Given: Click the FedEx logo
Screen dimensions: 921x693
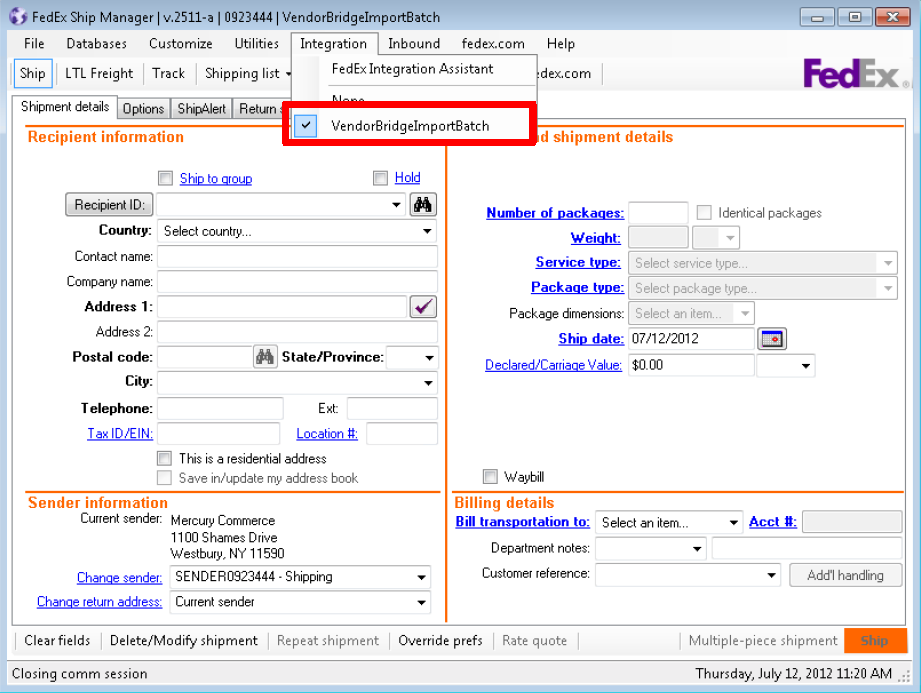Looking at the screenshot, I should click(x=856, y=73).
